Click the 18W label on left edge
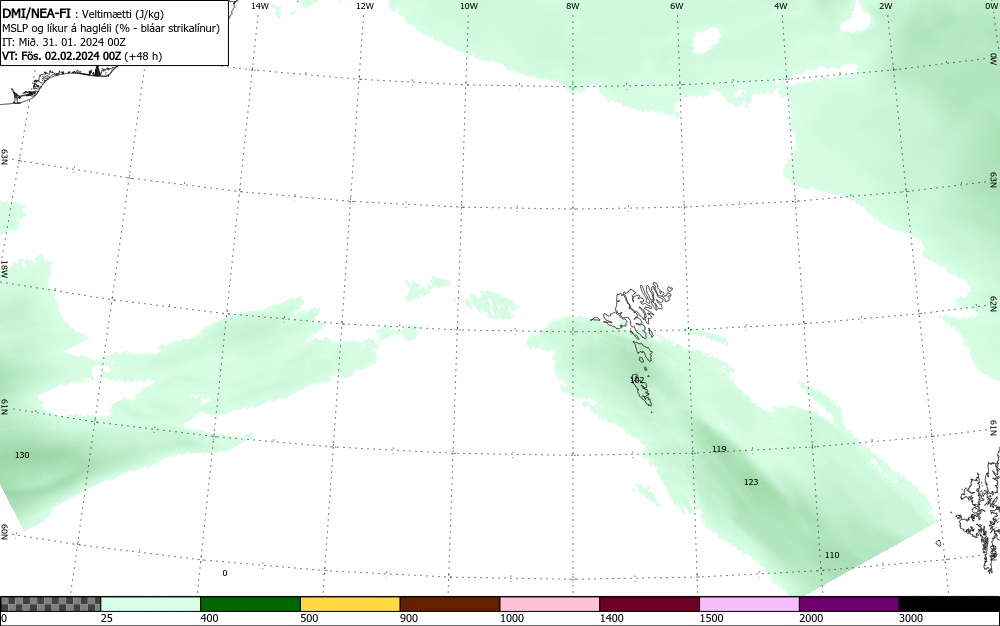The width and height of the screenshot is (1000, 626). (4, 268)
